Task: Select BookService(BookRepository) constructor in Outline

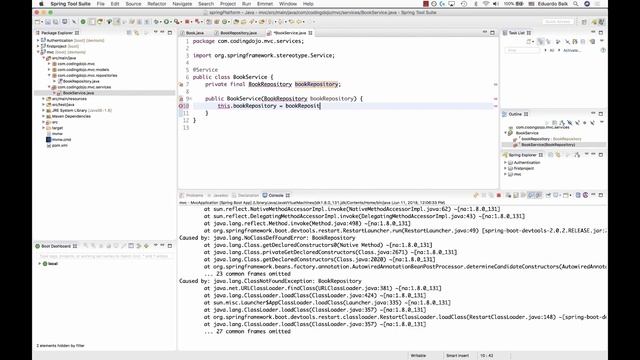Action: [548, 145]
